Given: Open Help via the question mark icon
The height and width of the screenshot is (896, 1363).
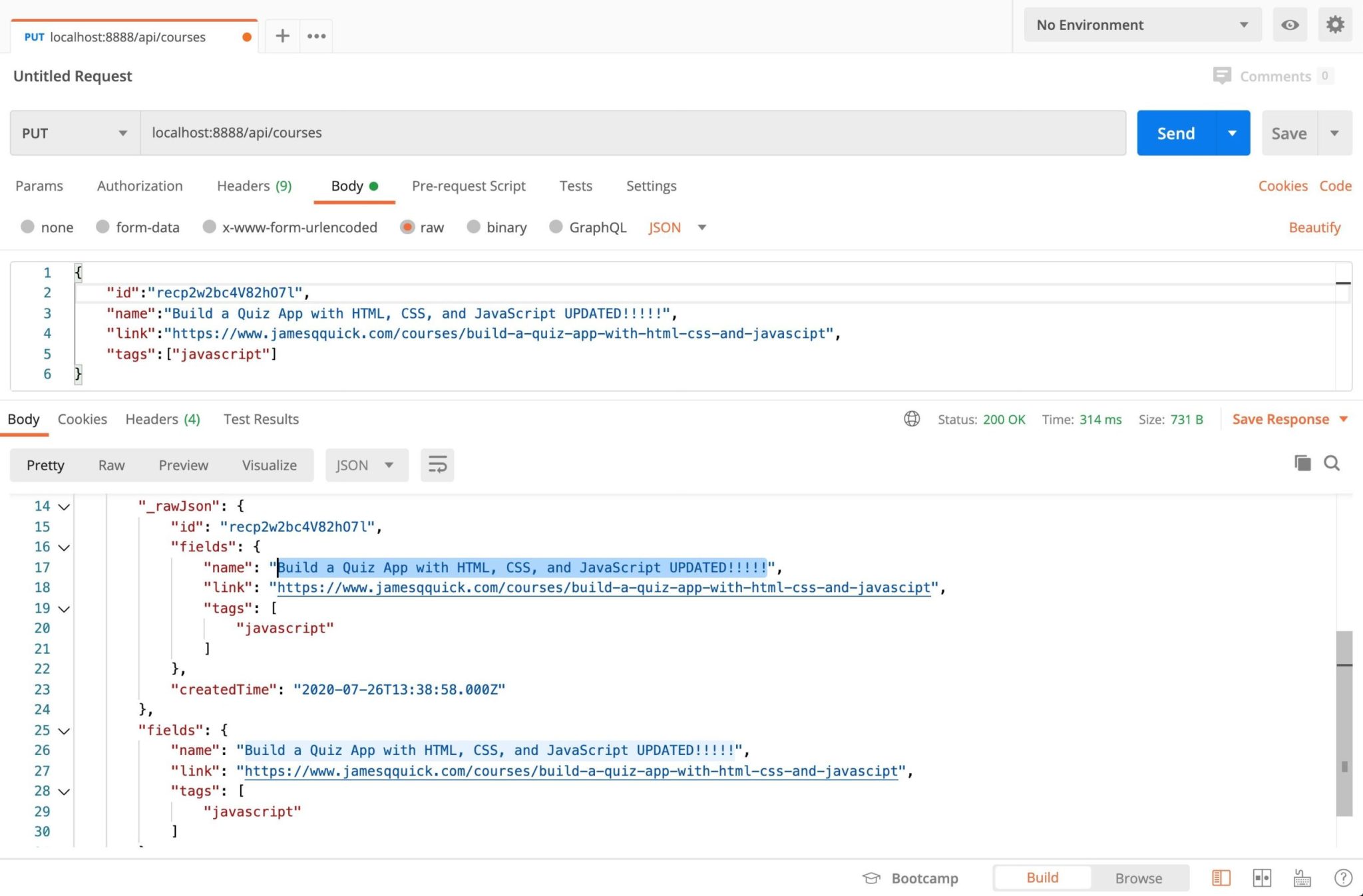Looking at the screenshot, I should [1342, 877].
